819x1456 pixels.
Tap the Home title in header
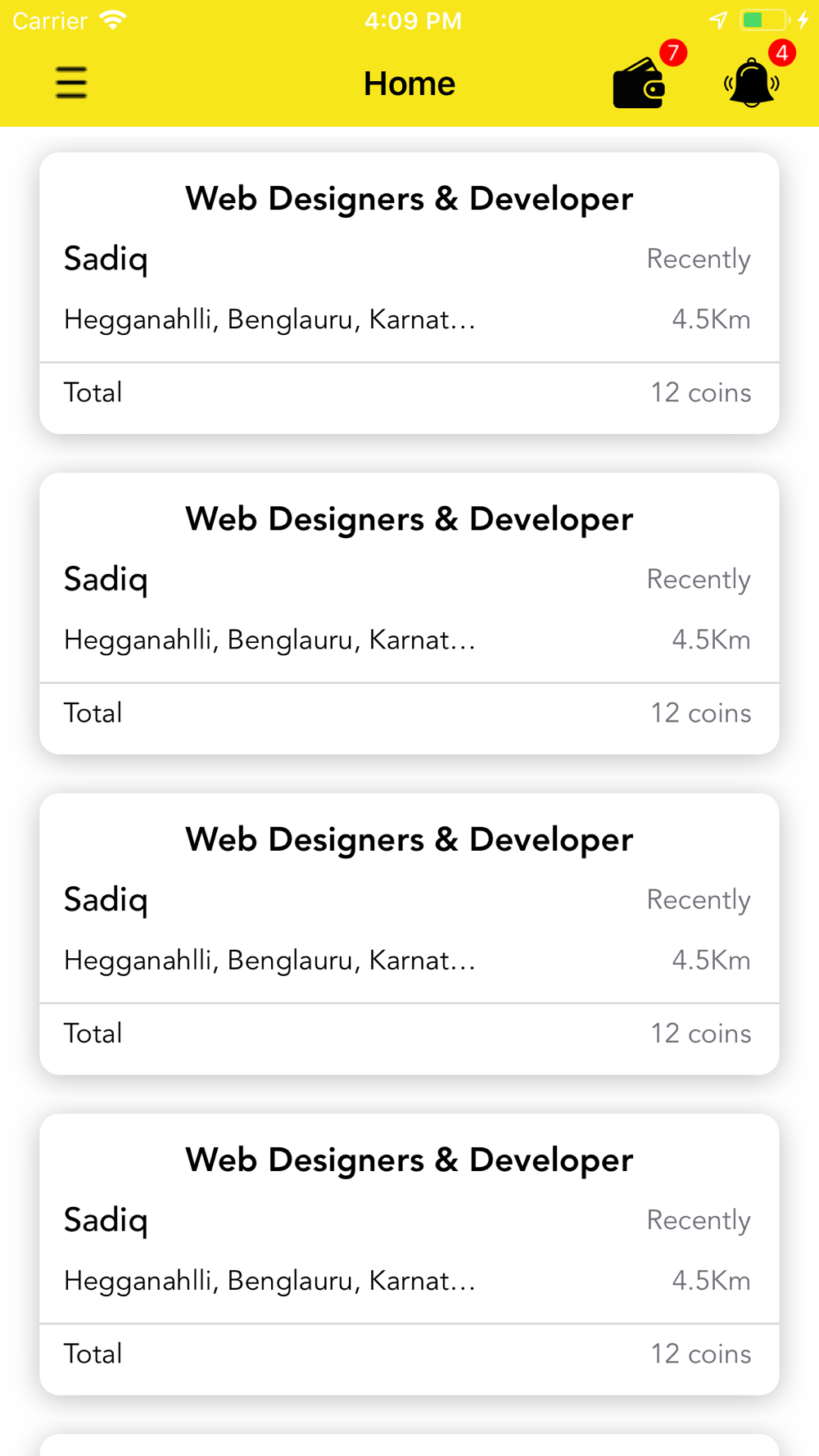(409, 84)
